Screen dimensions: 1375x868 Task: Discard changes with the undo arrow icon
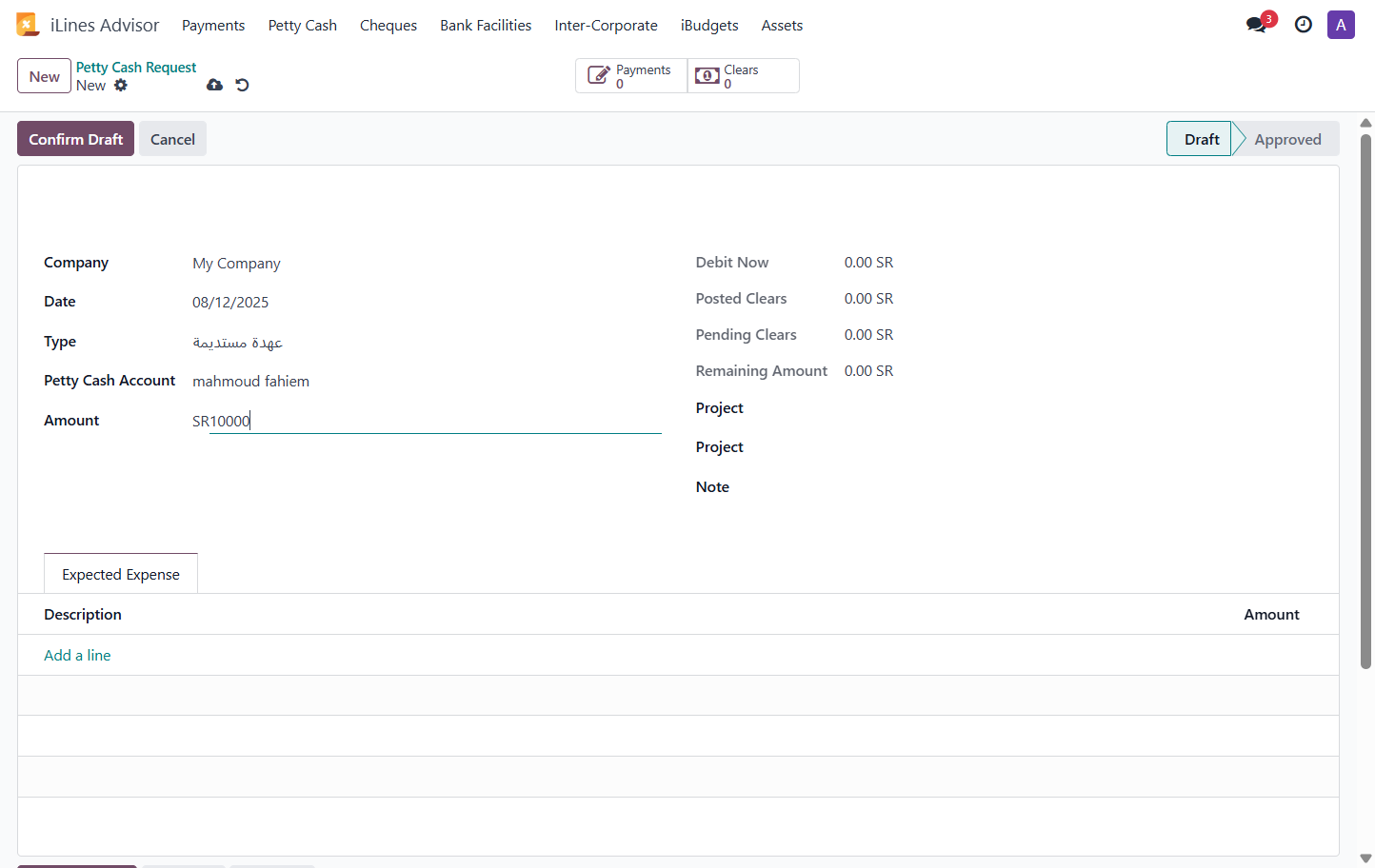[242, 85]
